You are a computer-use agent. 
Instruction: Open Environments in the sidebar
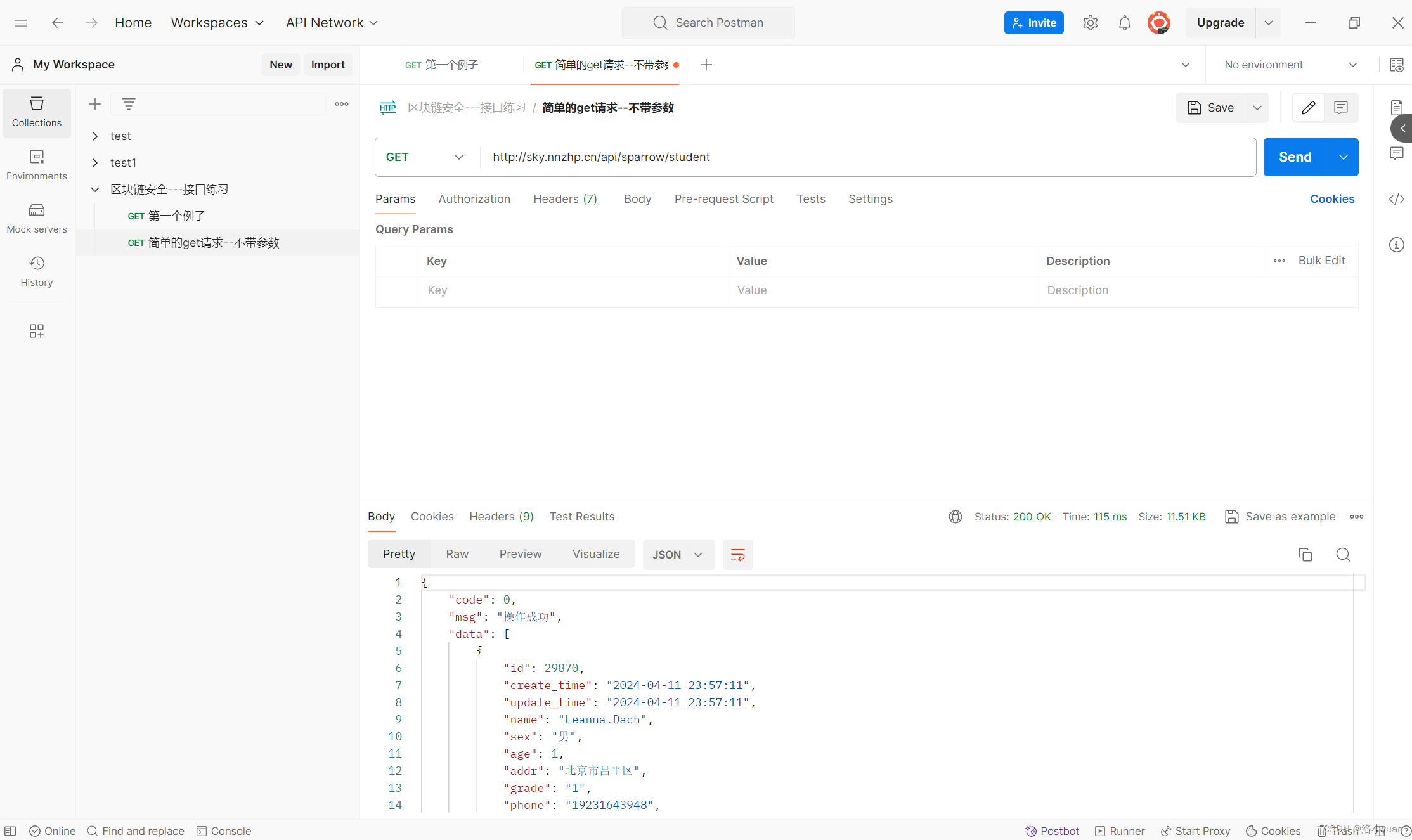tap(37, 165)
